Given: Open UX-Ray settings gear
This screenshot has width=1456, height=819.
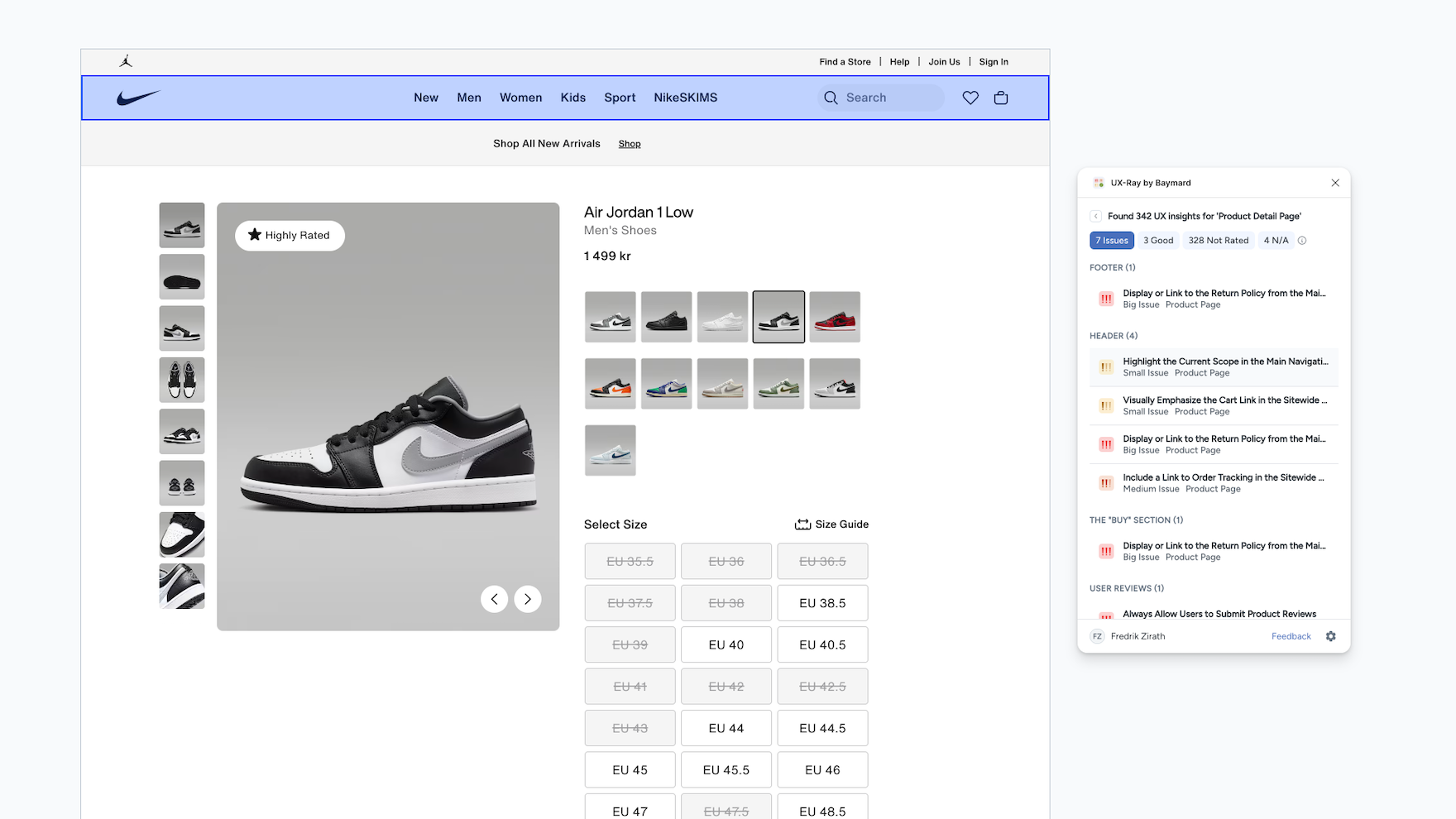Looking at the screenshot, I should (x=1331, y=636).
